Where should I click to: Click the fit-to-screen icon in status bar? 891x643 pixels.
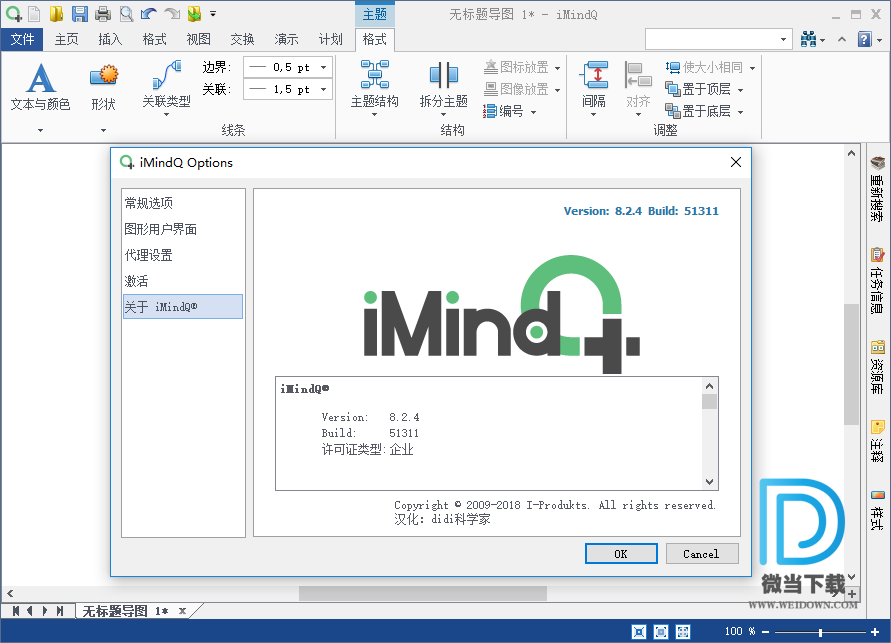pos(639,632)
